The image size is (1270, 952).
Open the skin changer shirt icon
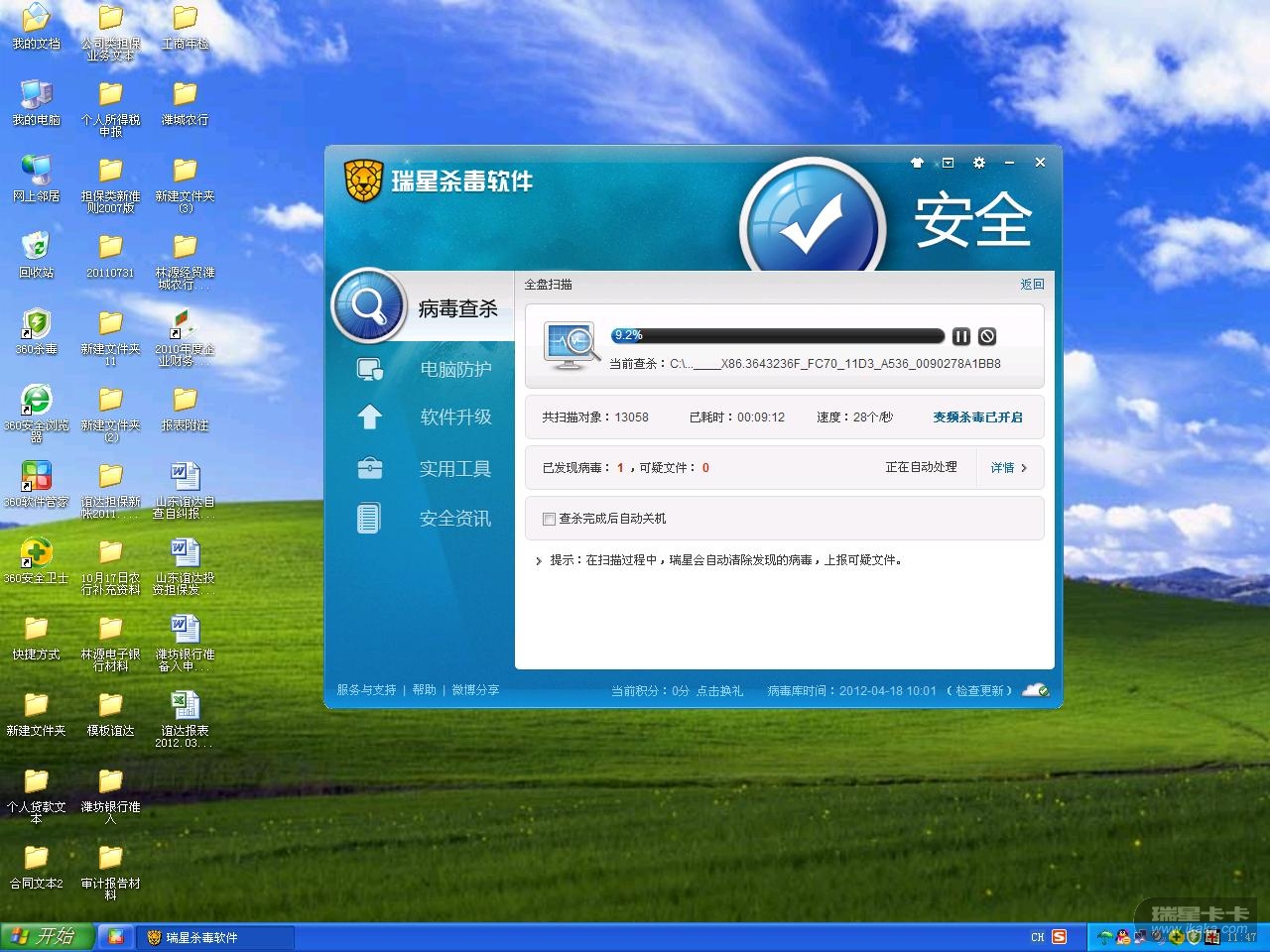coord(917,163)
